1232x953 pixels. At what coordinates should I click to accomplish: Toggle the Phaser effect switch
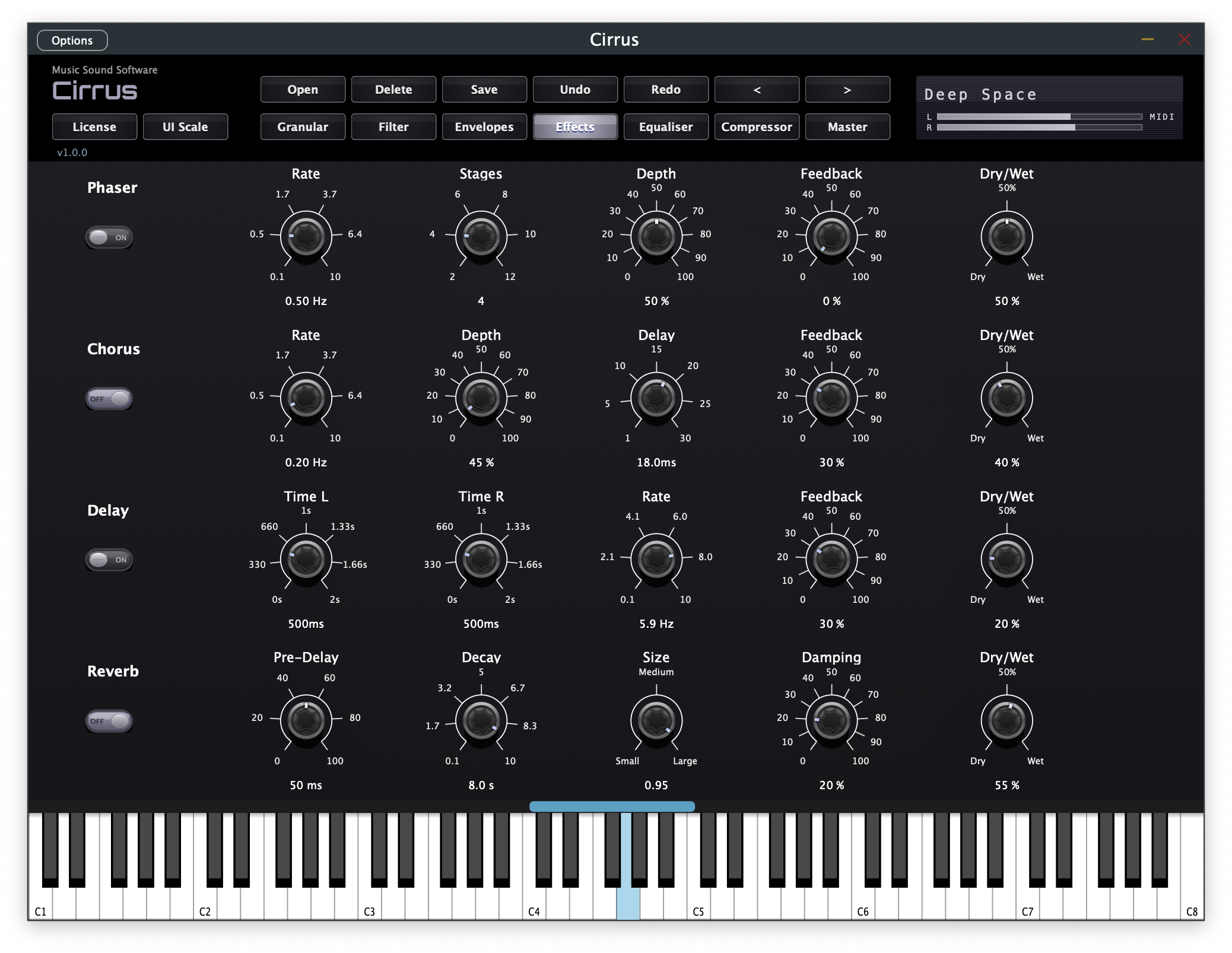coord(109,237)
